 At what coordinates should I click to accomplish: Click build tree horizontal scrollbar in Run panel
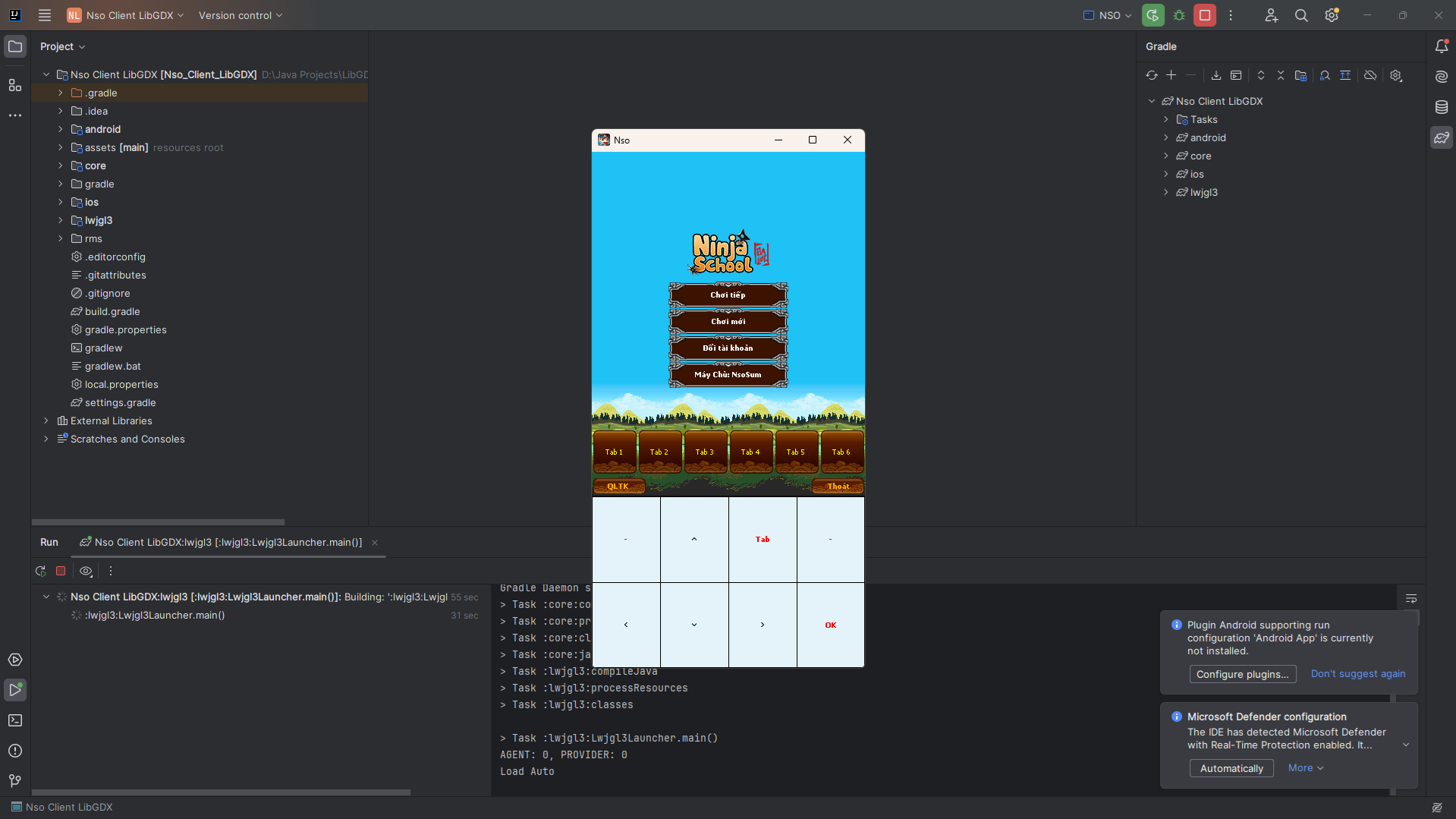(x=221, y=792)
